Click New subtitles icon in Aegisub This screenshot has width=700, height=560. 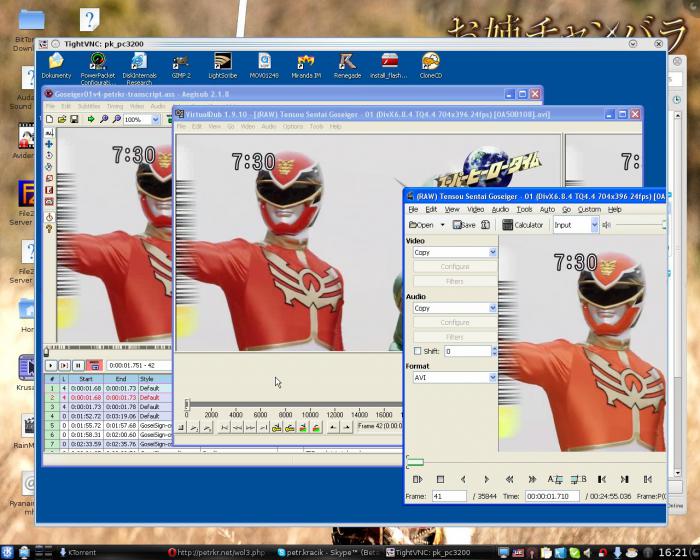click(x=50, y=119)
